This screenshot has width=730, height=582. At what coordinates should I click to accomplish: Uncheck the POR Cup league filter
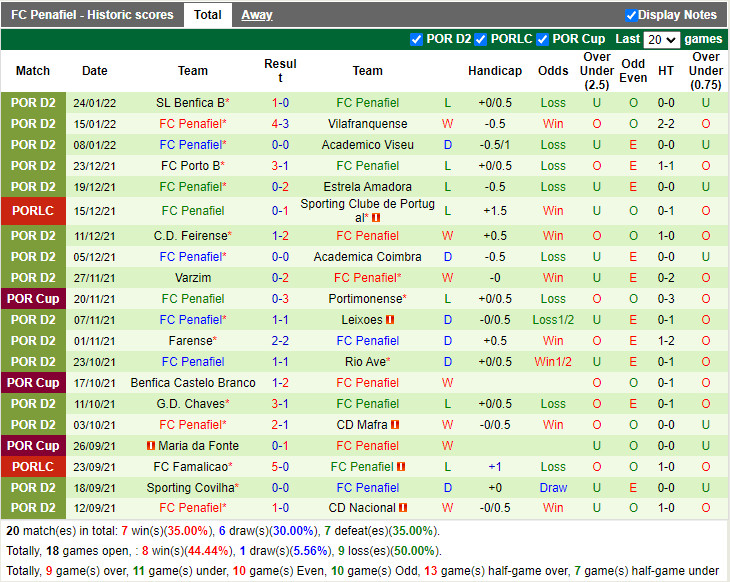click(542, 40)
